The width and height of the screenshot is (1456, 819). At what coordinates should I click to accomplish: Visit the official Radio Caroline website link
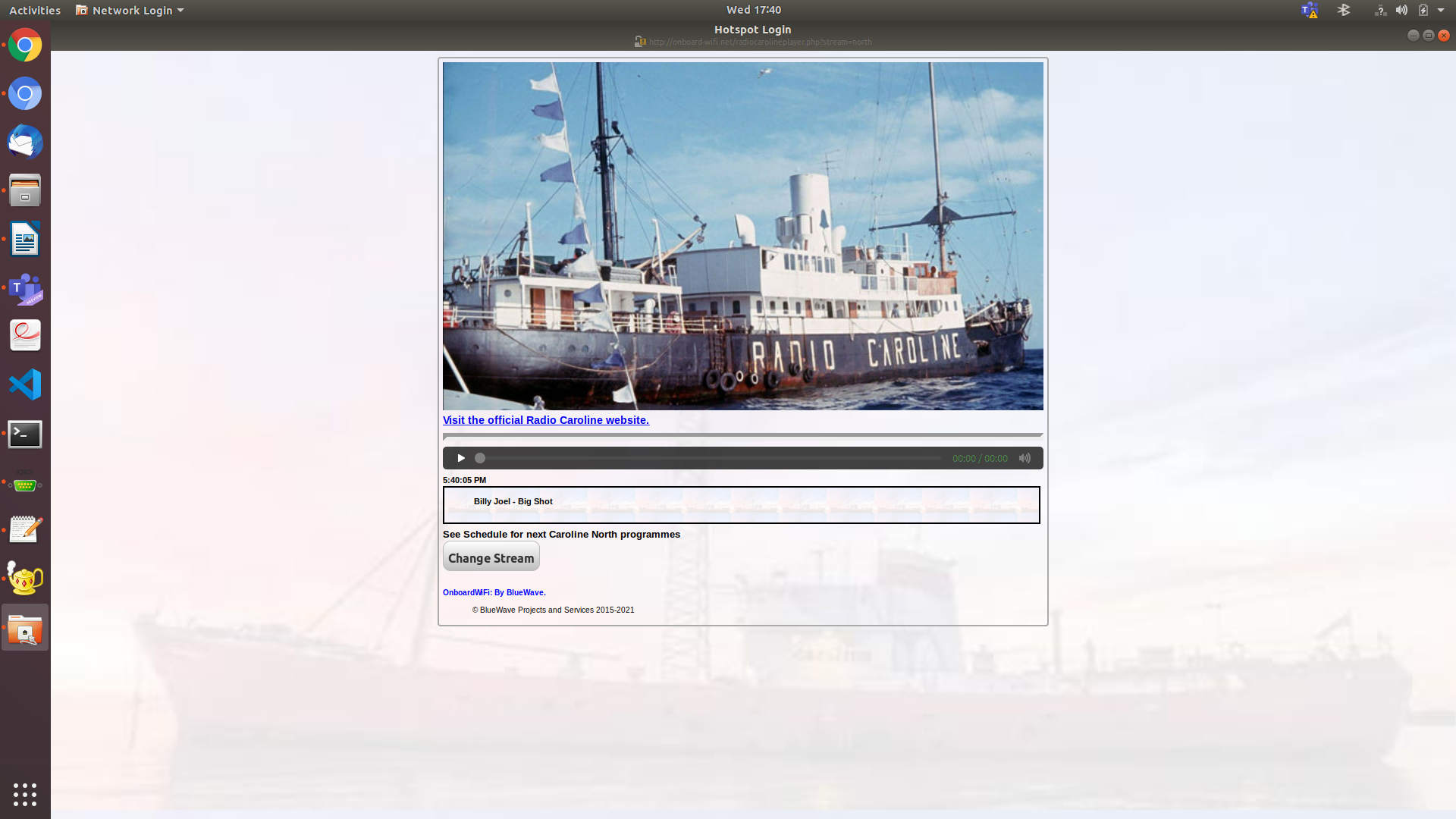coord(545,419)
